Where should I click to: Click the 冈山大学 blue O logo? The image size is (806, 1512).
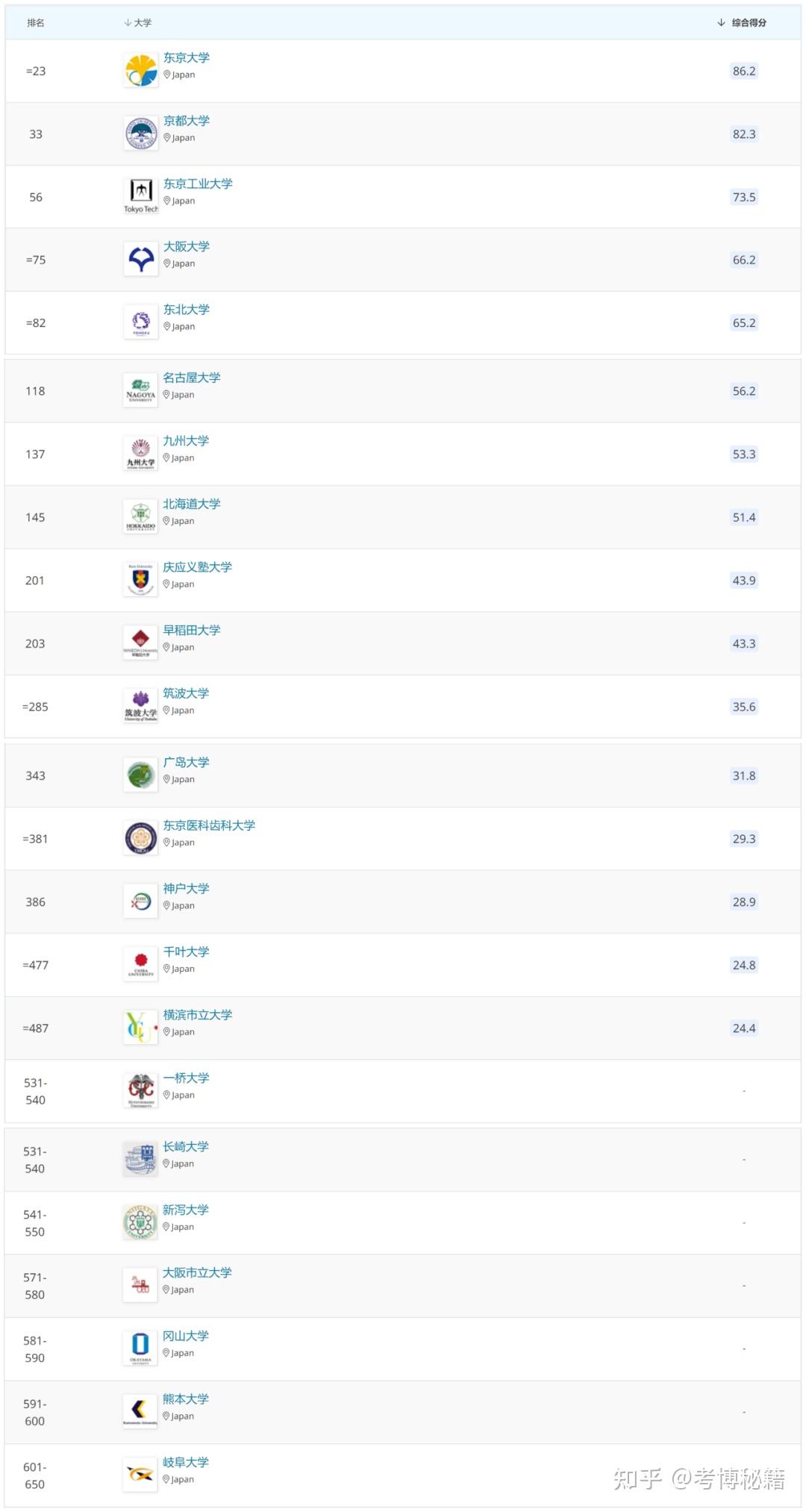pyautogui.click(x=140, y=1347)
